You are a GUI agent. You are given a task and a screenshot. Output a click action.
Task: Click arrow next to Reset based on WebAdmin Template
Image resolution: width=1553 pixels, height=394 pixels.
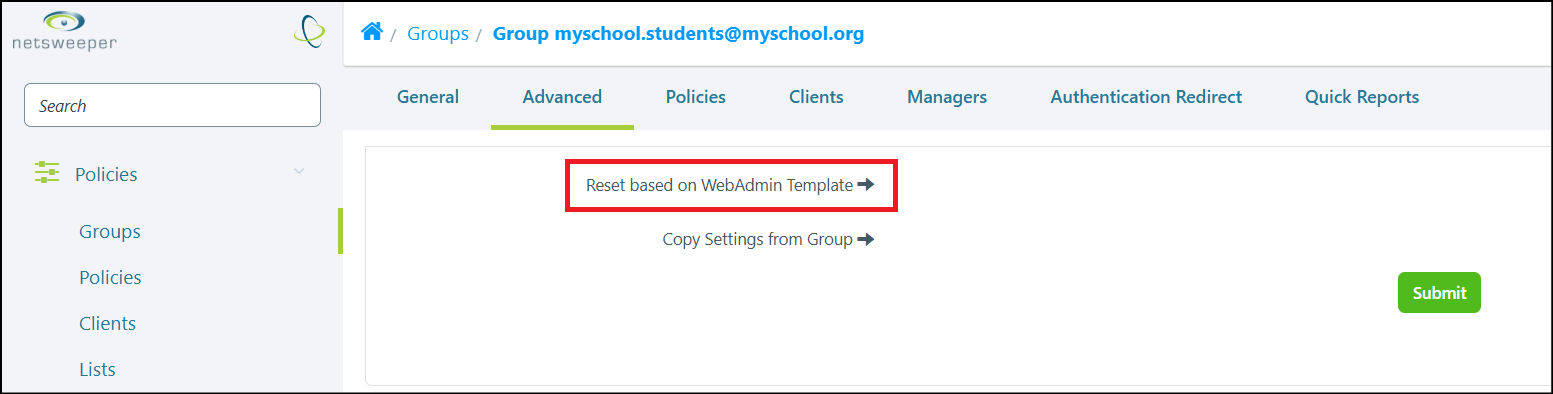(x=866, y=185)
